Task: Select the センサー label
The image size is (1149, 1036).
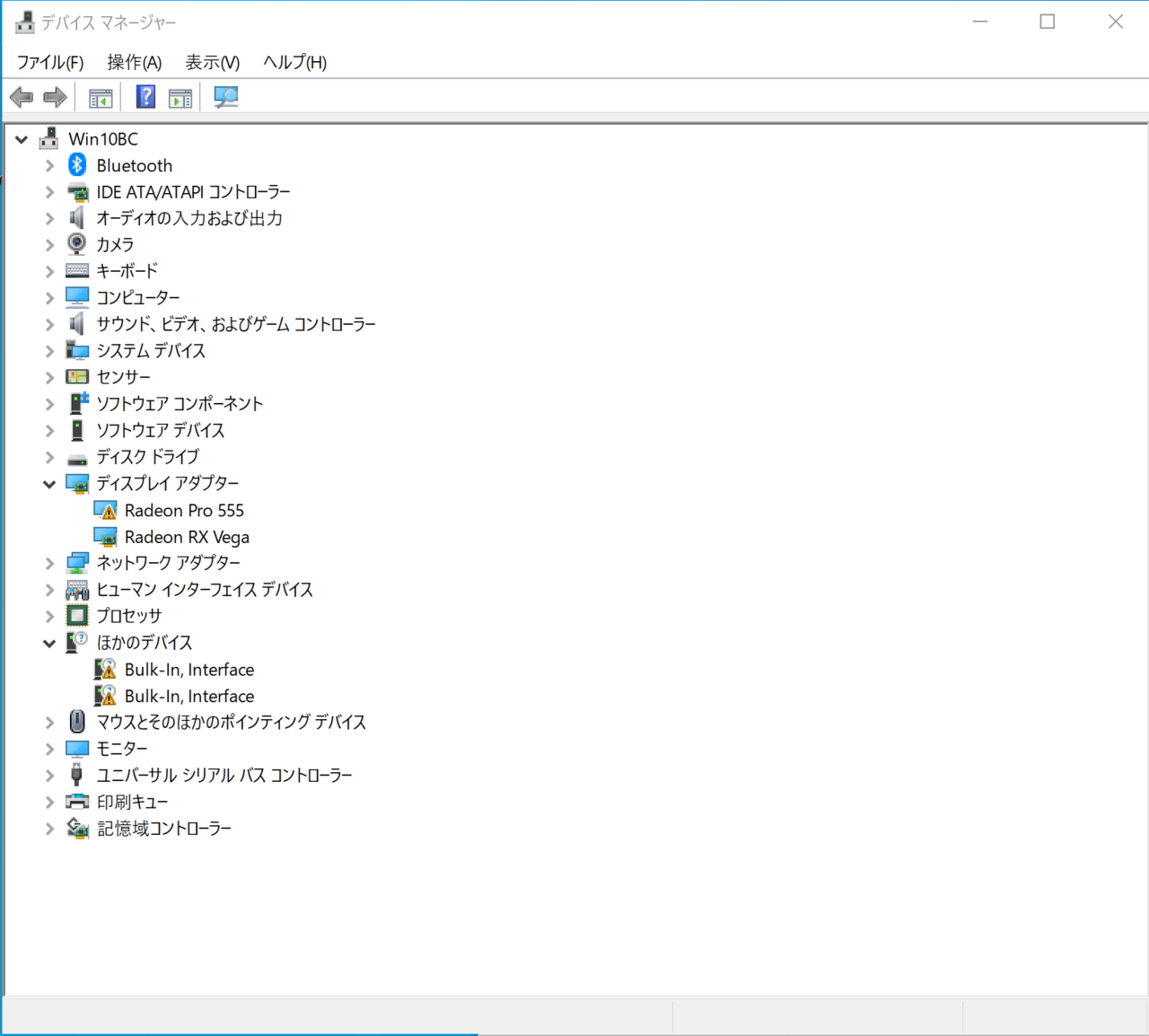Action: point(124,377)
